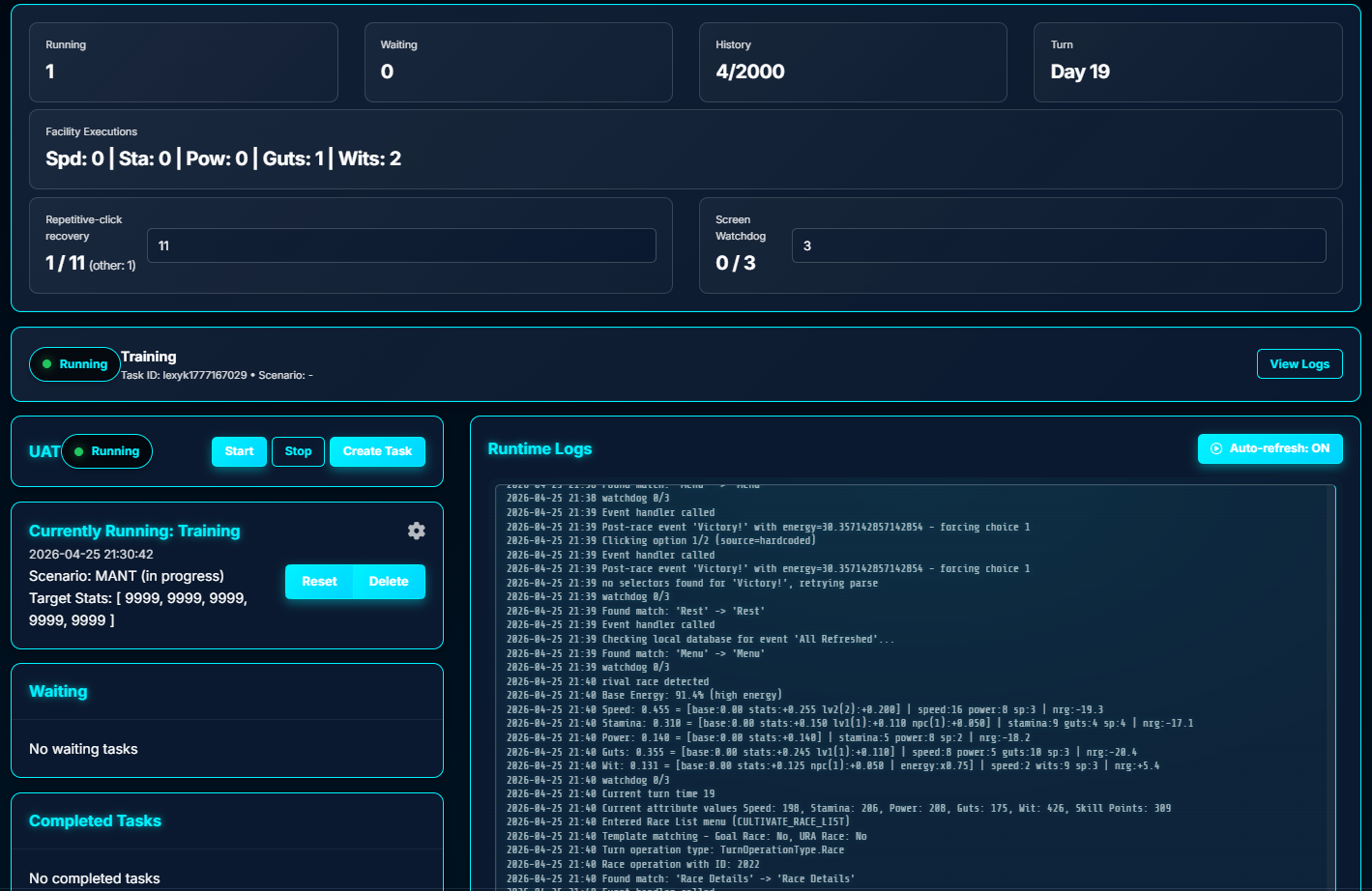Click the Running status badge beside Training
This screenshot has height=891, width=1372.
[x=74, y=364]
